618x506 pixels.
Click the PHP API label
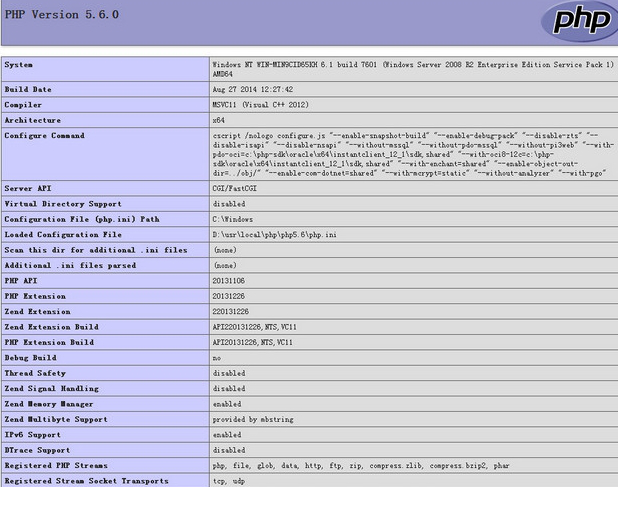click(x=20, y=281)
